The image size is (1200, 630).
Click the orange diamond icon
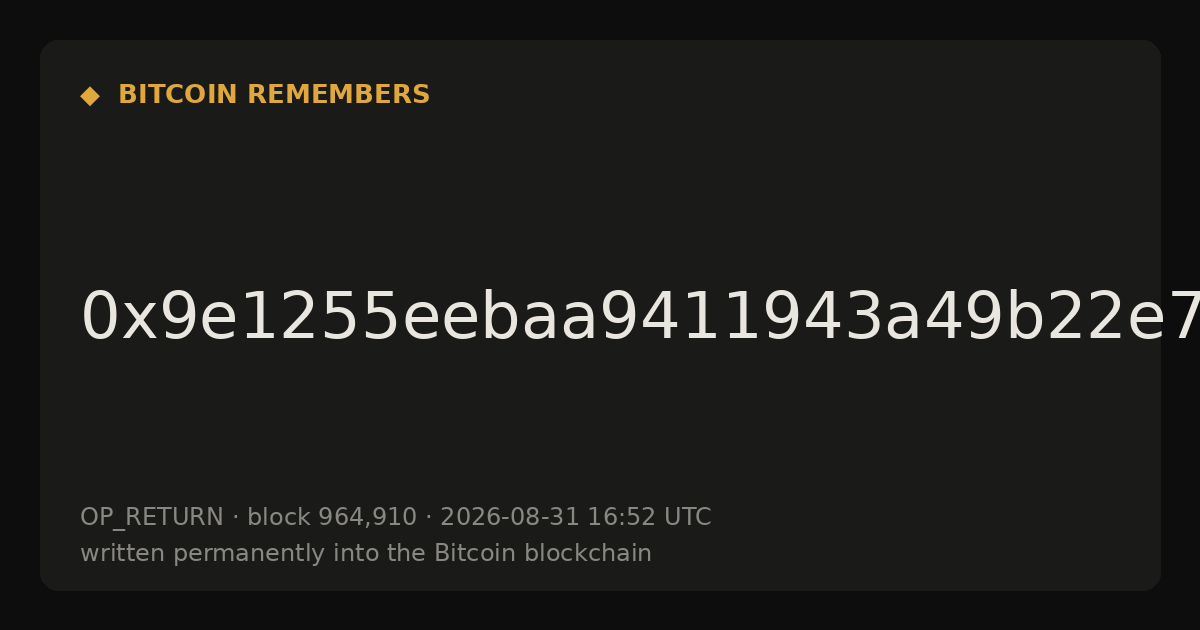coord(90,96)
